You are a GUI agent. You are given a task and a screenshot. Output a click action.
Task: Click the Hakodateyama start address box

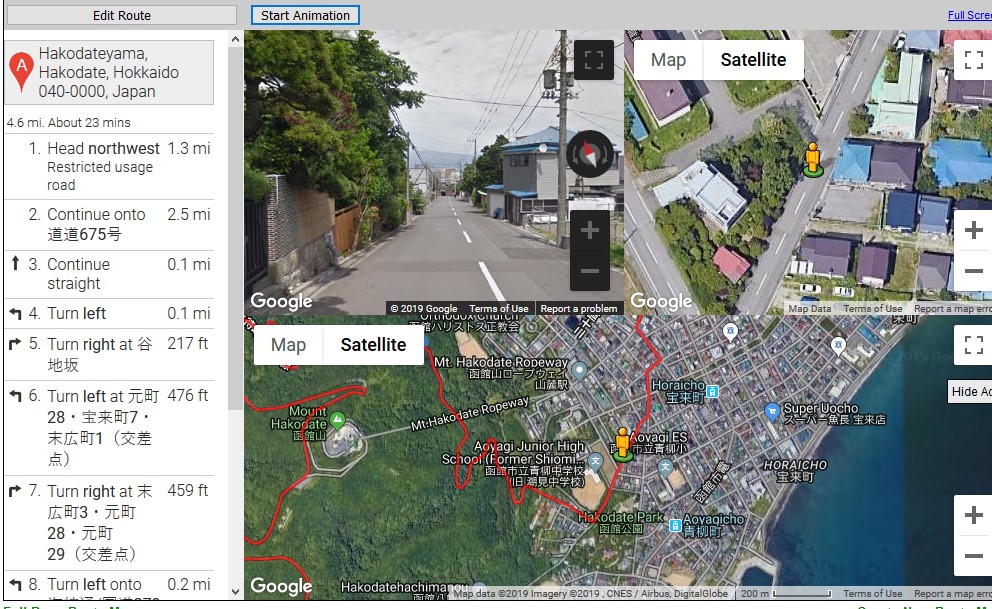click(x=109, y=72)
